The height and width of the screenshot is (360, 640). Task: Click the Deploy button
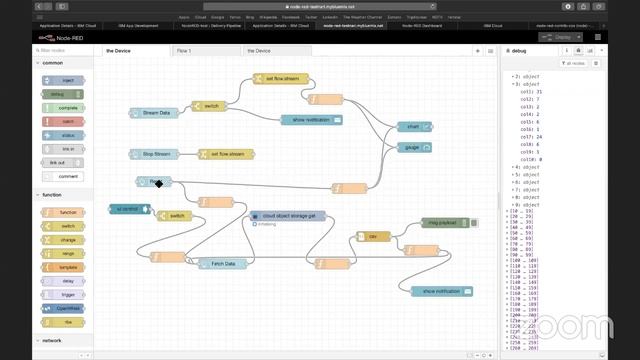[x=558, y=37]
